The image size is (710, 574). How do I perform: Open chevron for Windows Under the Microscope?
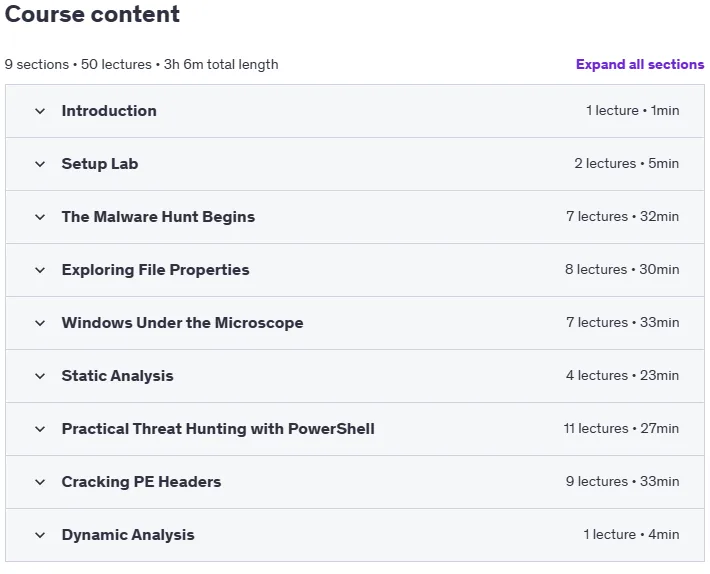tap(40, 323)
